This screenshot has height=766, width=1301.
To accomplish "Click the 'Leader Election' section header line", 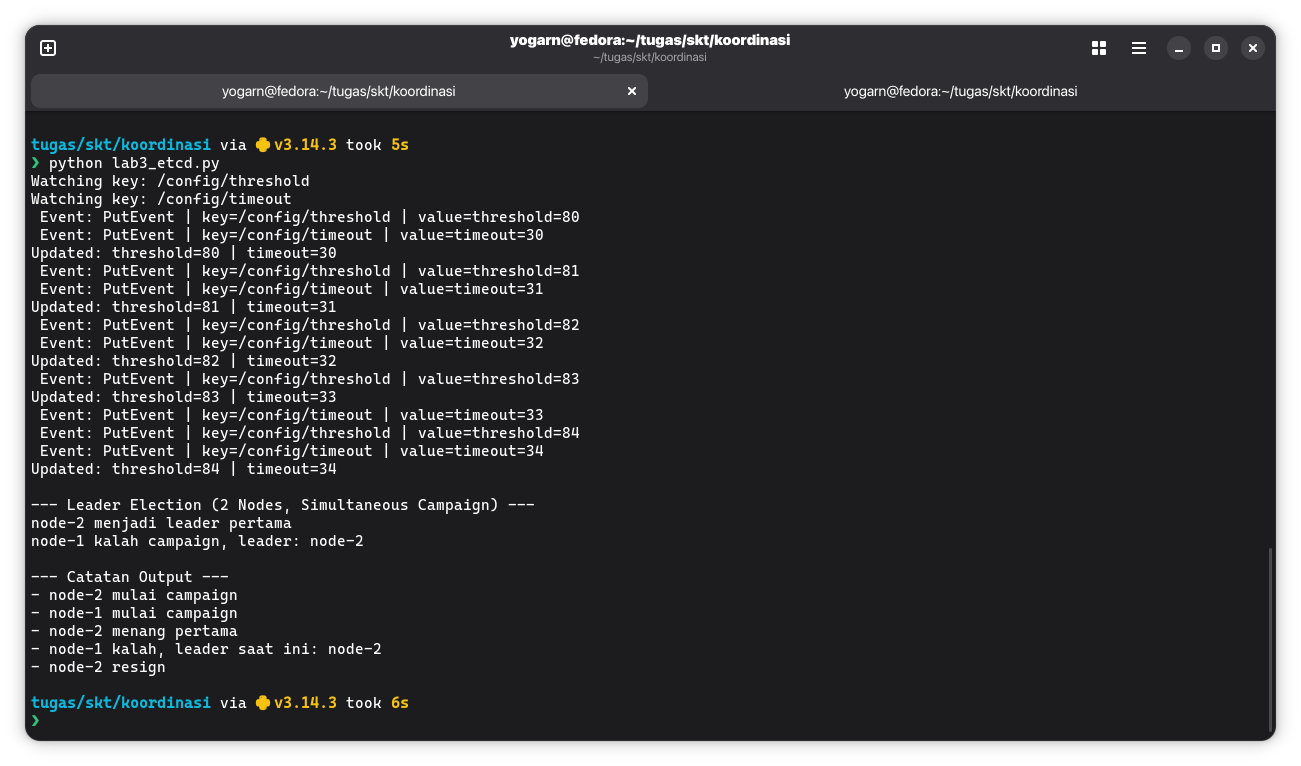I will pos(283,505).
